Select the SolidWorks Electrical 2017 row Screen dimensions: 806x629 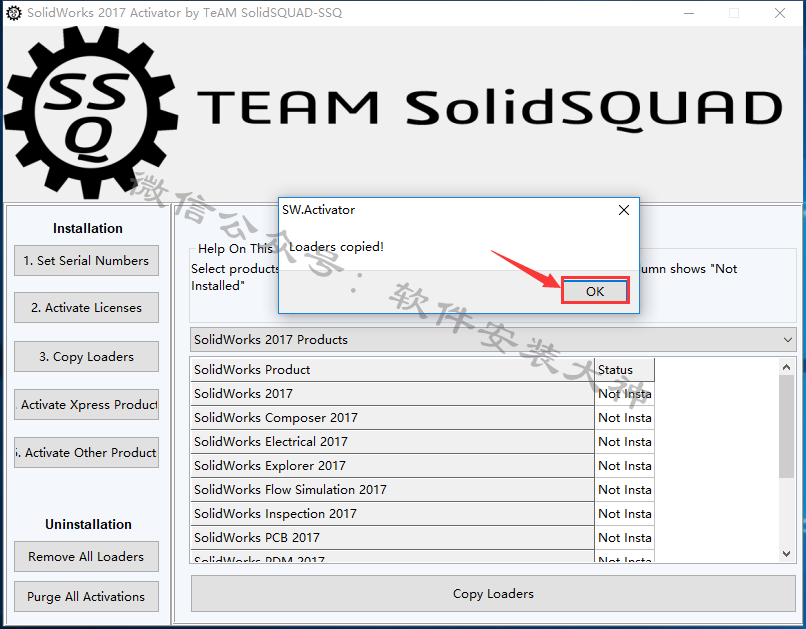[x=392, y=441]
